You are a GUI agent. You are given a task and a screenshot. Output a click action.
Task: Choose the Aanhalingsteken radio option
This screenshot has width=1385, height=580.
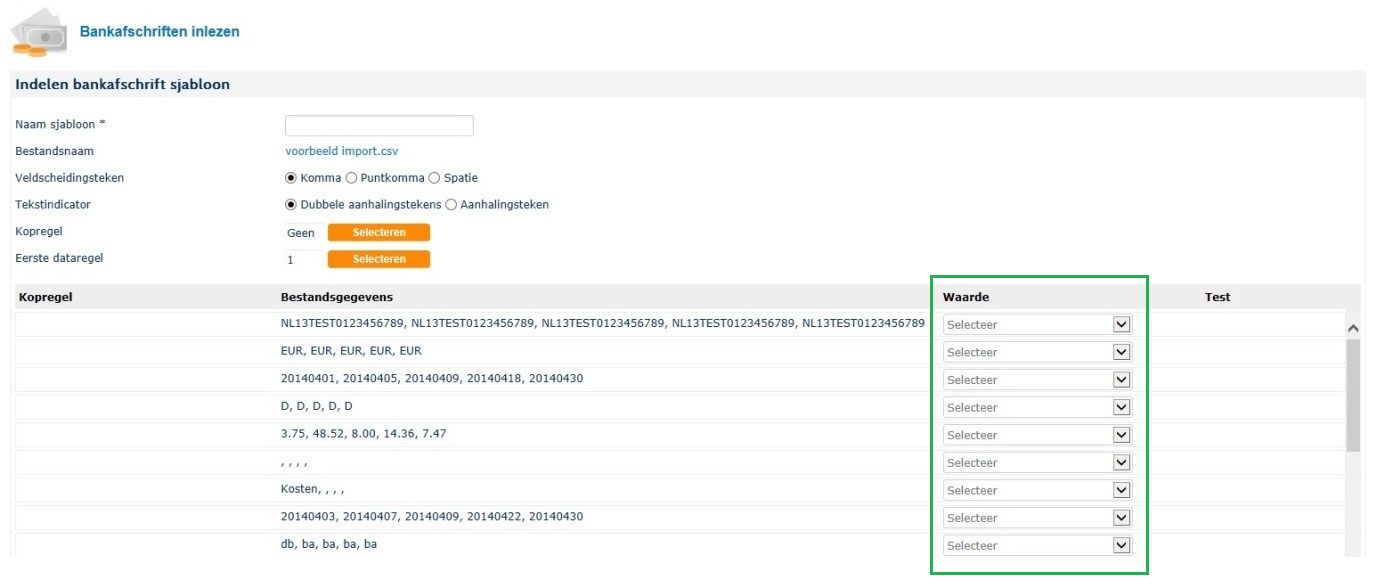point(451,205)
